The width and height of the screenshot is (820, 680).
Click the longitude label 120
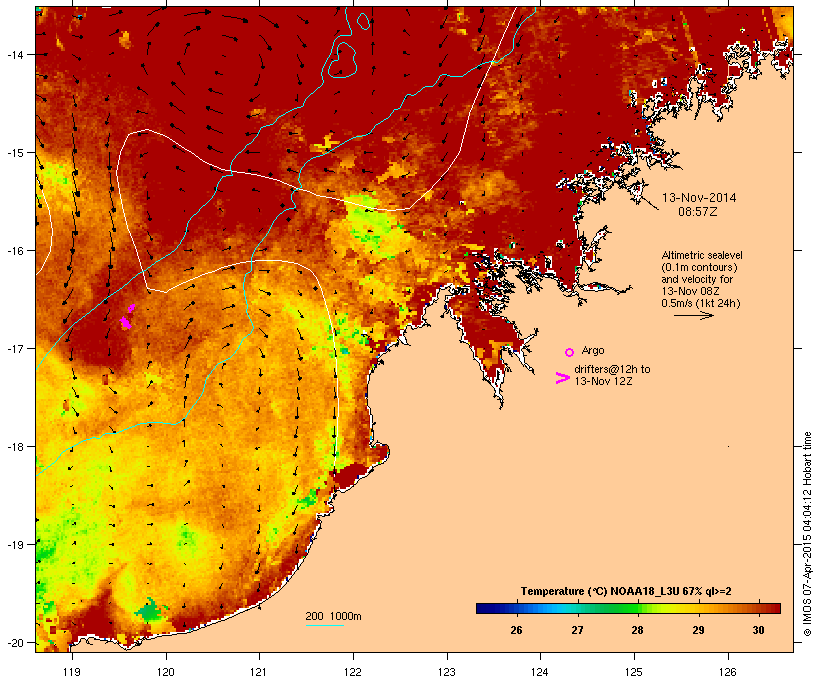coord(166,672)
